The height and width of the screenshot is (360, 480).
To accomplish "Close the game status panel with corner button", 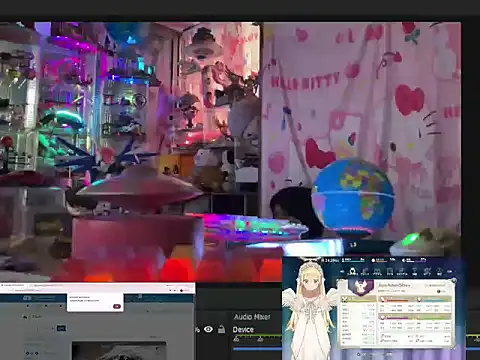I will pyautogui.click(x=453, y=281).
